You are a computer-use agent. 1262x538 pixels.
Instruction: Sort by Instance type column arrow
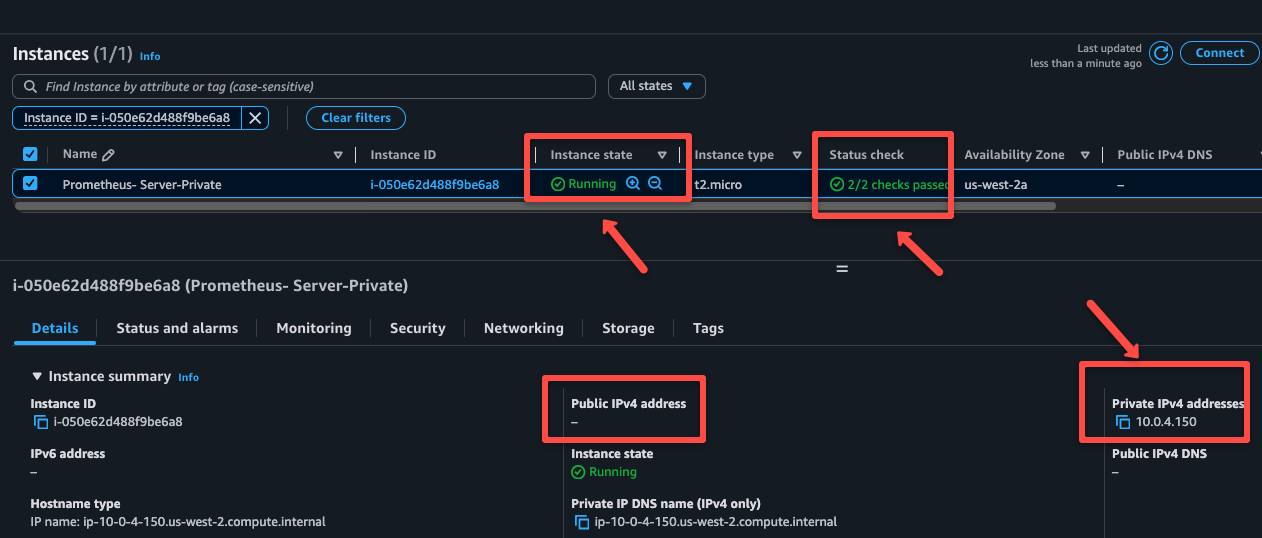797,155
